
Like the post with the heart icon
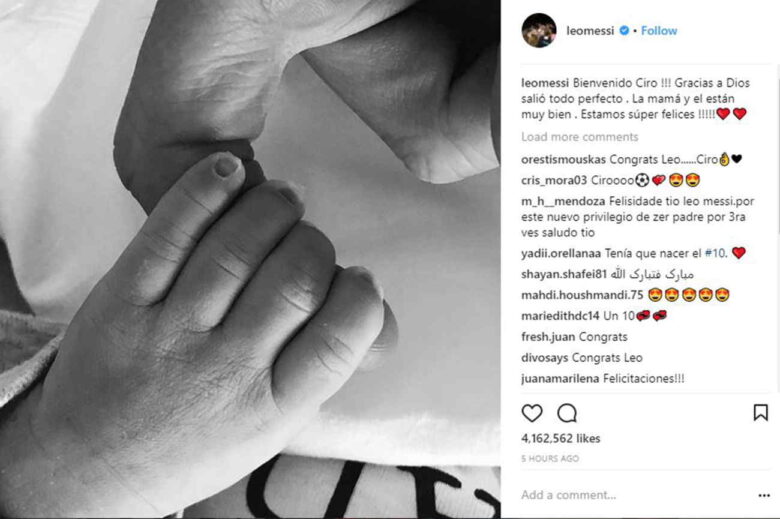[x=532, y=413]
